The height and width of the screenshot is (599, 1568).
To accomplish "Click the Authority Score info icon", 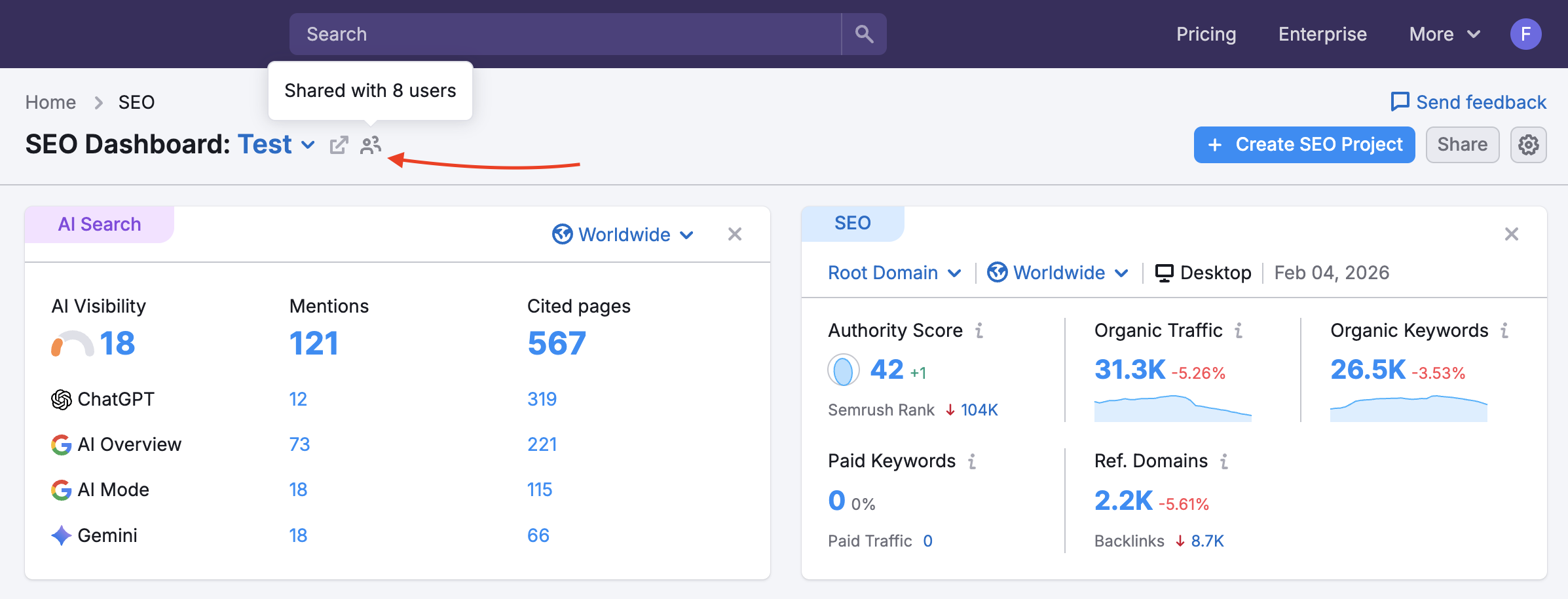I will [x=979, y=330].
